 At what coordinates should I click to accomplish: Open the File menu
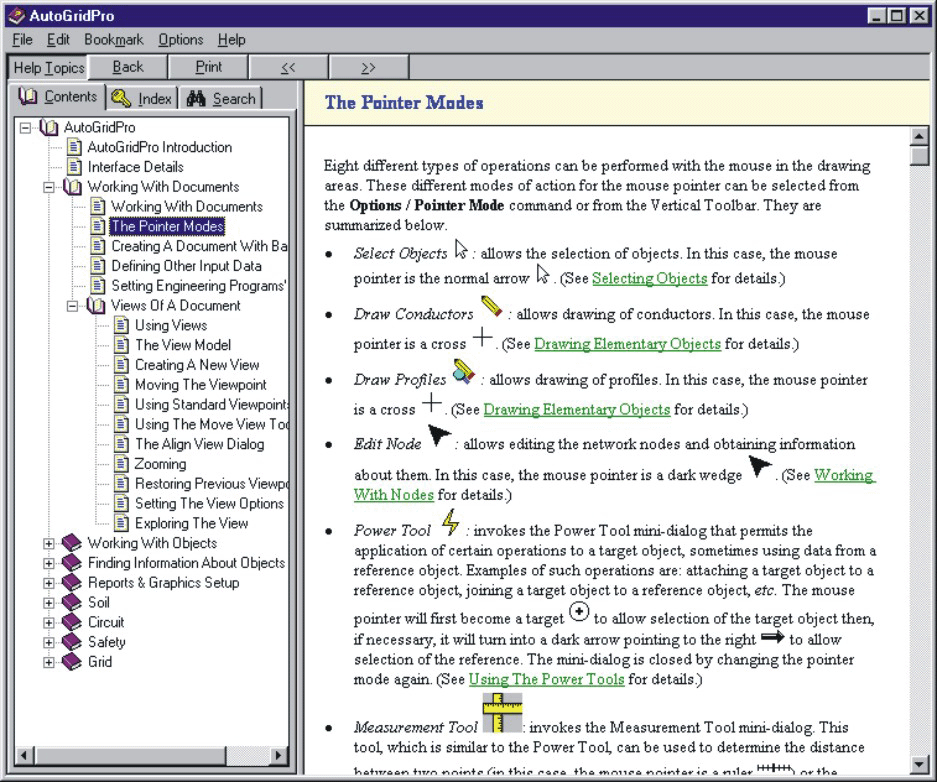pos(22,40)
